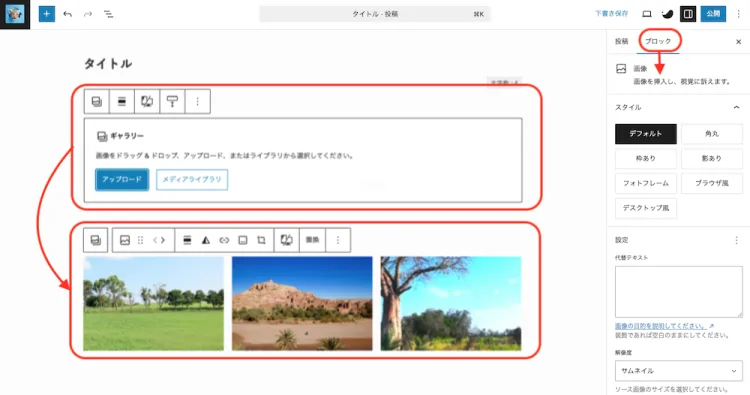Click the タイトル post heading
This screenshot has height=395, width=750.
pyautogui.click(x=108, y=64)
